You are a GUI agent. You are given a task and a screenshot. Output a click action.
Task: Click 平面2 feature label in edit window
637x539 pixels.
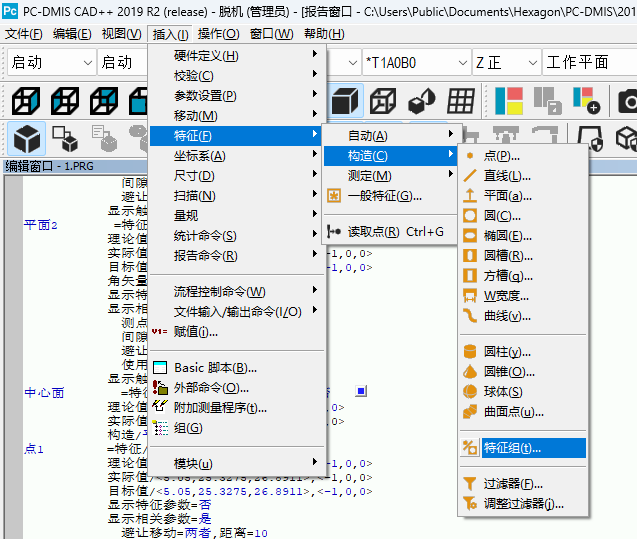tap(41, 224)
